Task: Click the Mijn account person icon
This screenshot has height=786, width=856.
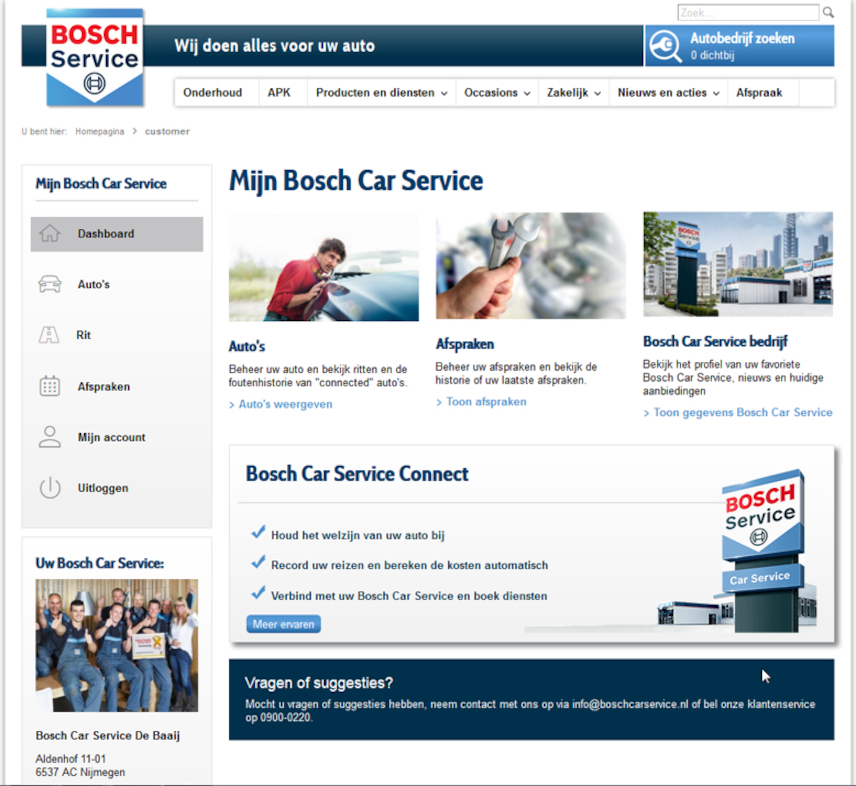Action: [x=50, y=437]
